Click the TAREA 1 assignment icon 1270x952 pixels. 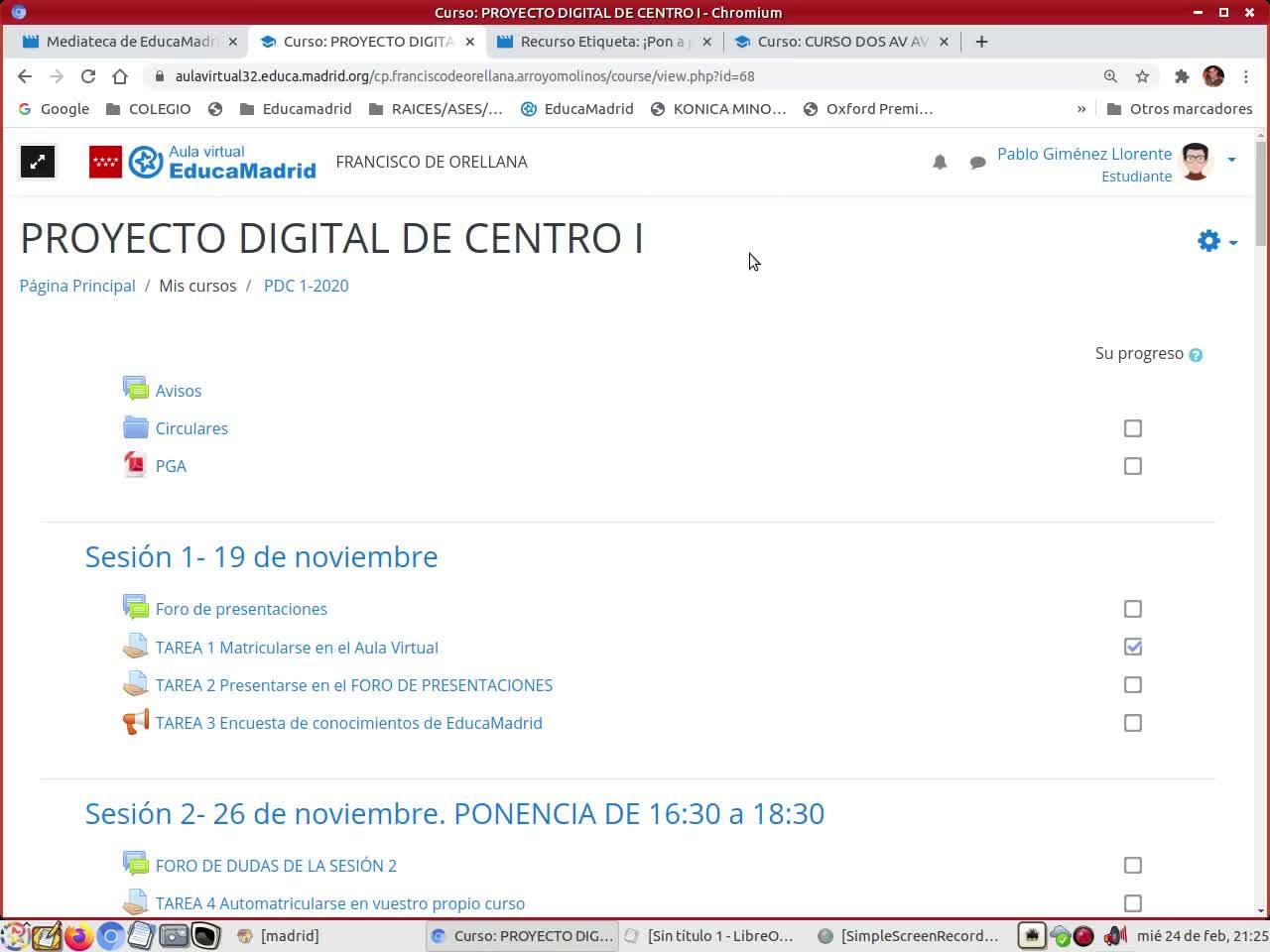[x=135, y=647]
